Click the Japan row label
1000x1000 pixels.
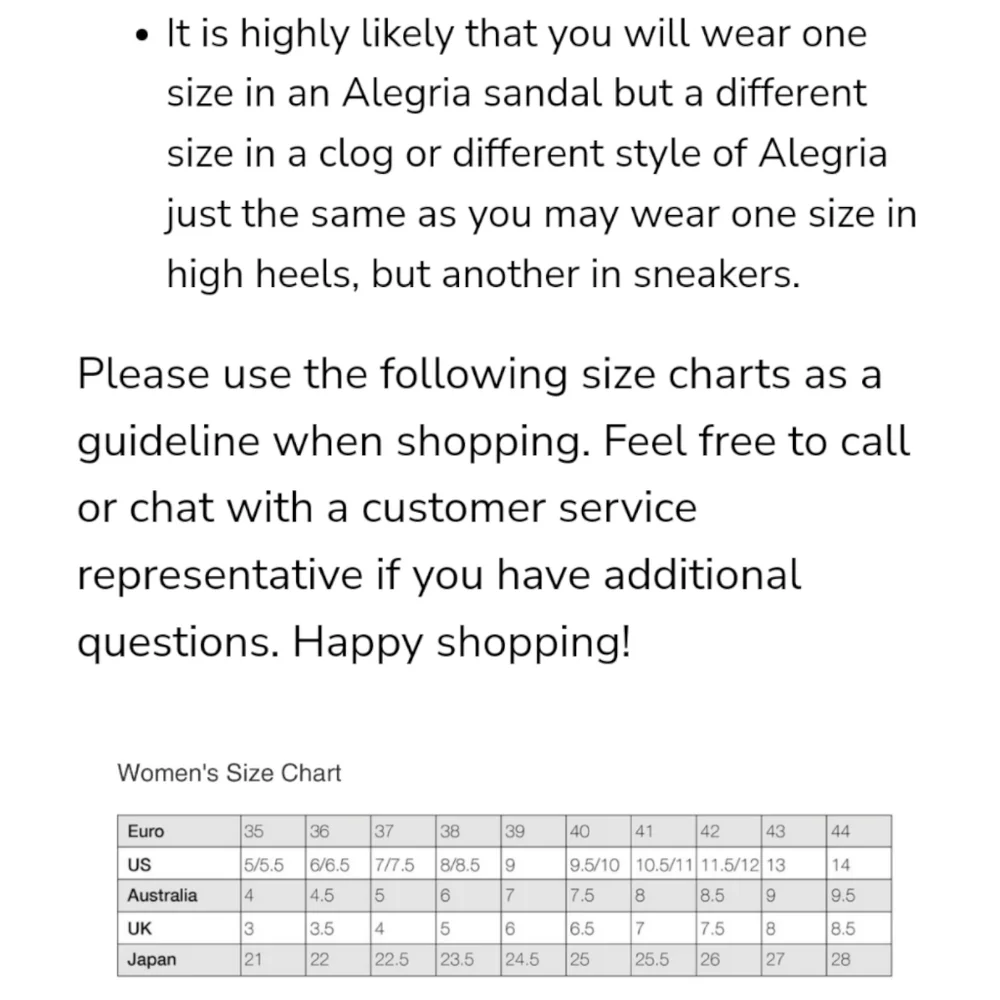pos(152,960)
